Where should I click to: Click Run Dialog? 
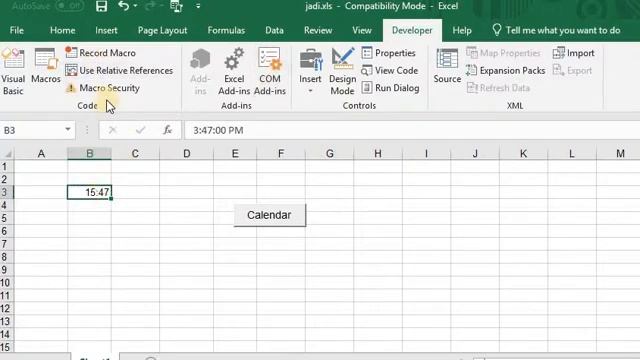pos(391,88)
